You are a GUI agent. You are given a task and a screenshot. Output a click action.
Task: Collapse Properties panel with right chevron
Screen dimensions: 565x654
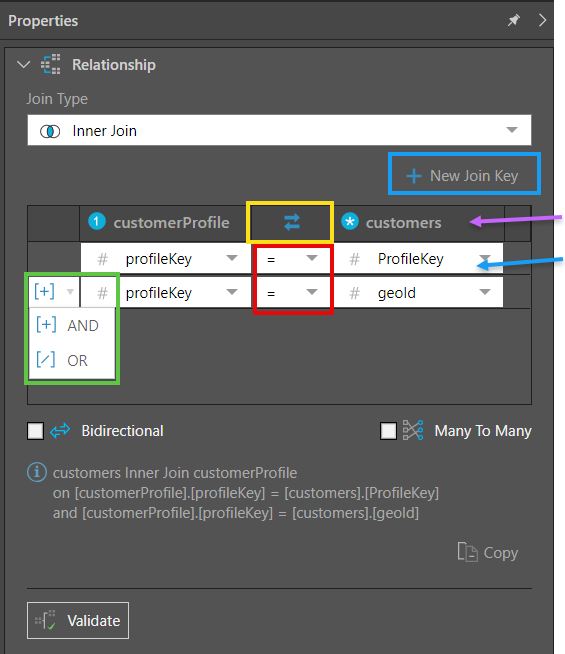point(542,20)
